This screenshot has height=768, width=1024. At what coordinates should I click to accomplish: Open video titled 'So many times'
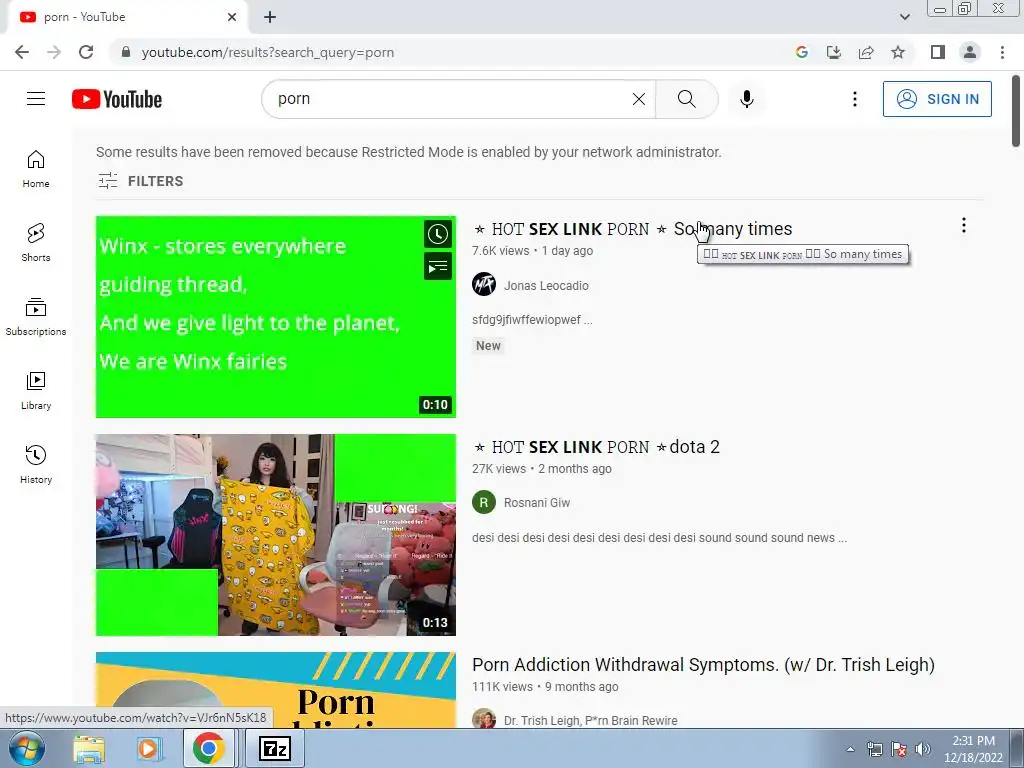(632, 229)
